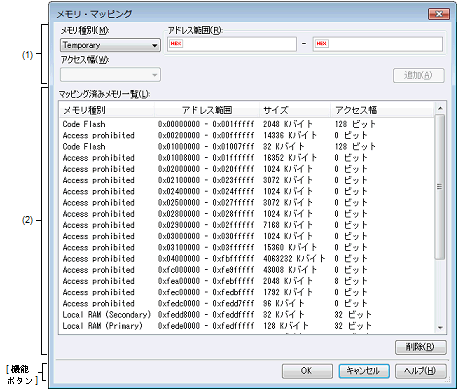
Task: Click the 削除(R) button
Action: [x=420, y=347]
